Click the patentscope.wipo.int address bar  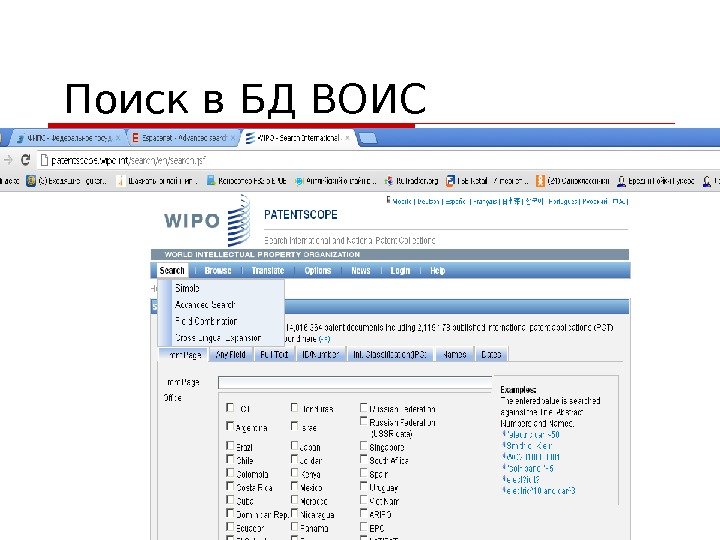click(x=377, y=160)
